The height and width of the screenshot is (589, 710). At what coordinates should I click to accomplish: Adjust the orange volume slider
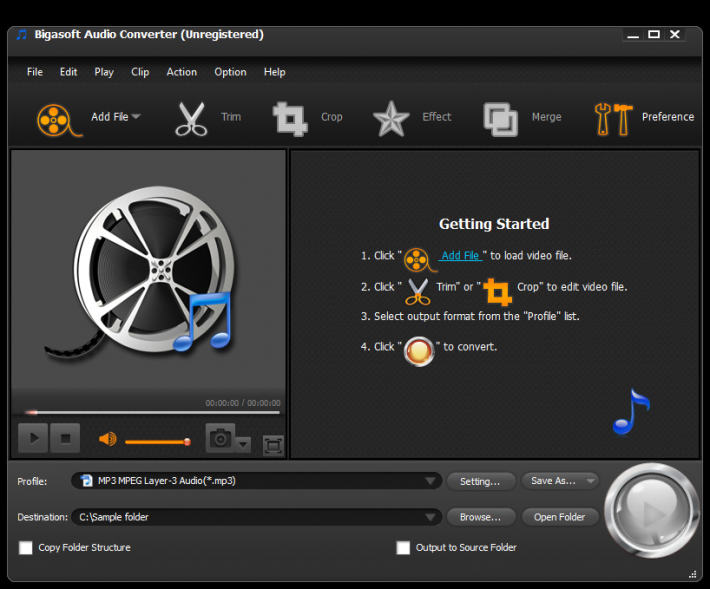coord(158,441)
